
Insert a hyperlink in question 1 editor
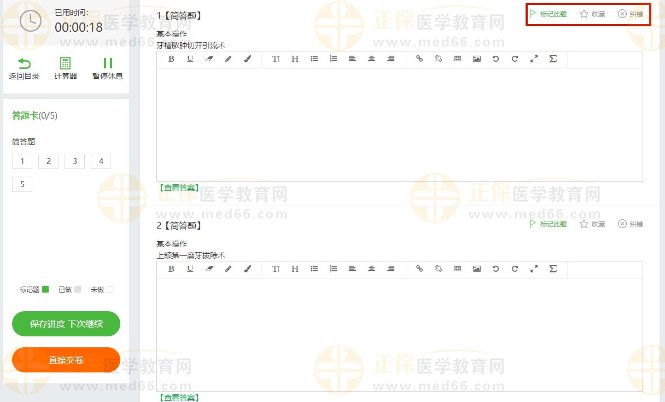pos(420,59)
